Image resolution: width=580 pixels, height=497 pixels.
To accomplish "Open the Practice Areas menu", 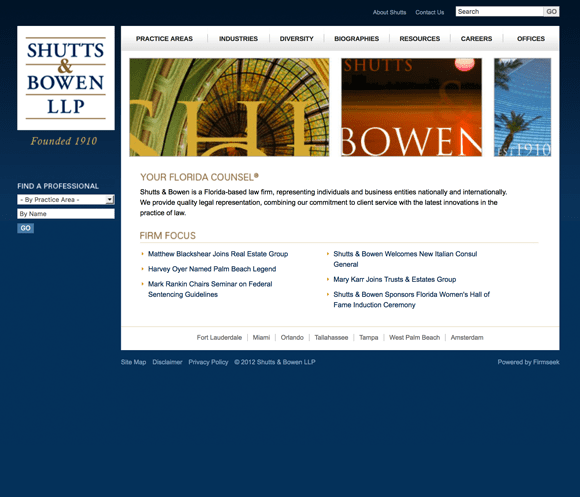I will click(164, 38).
